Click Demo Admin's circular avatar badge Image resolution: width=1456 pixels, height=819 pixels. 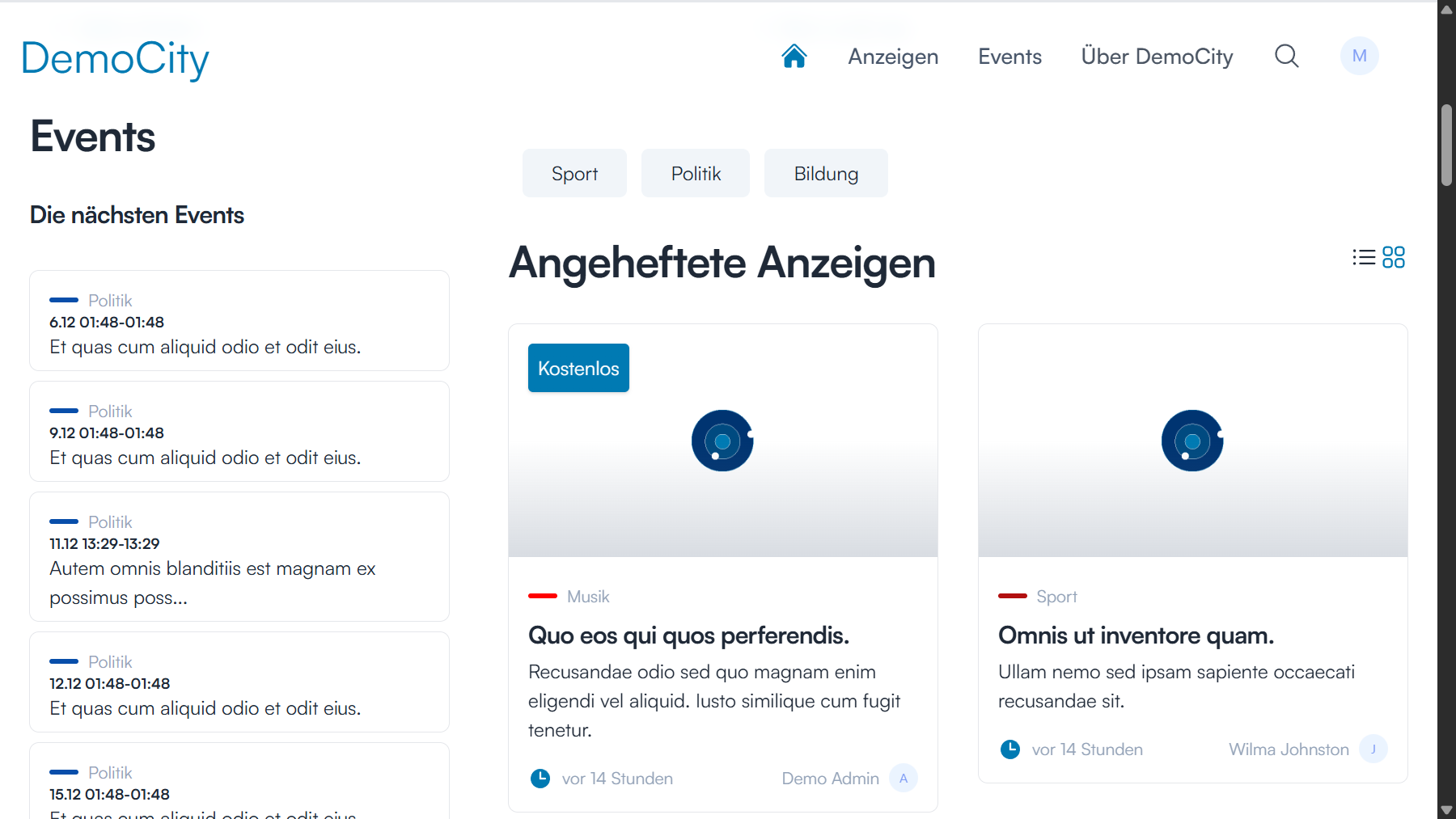pyautogui.click(x=903, y=778)
